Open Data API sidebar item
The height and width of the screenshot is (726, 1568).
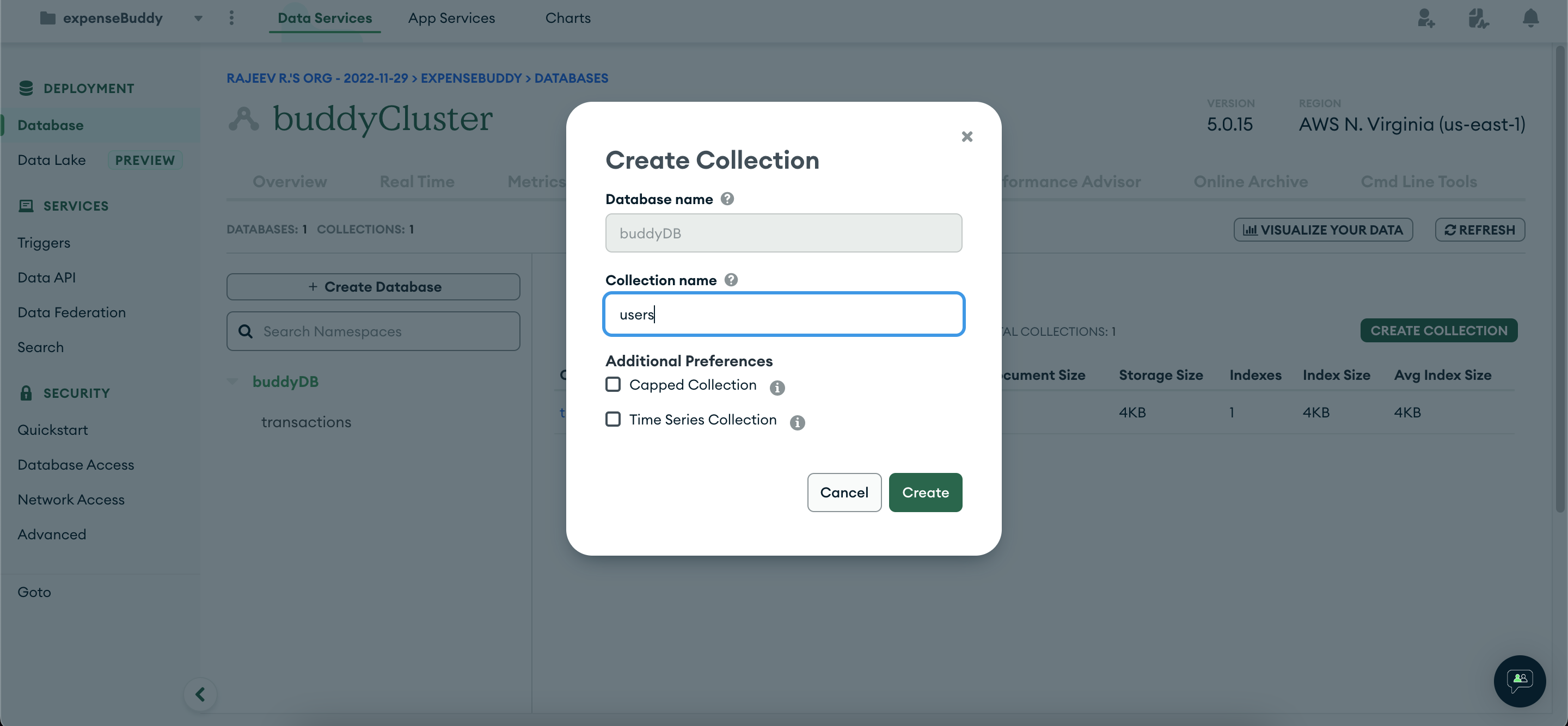(46, 278)
